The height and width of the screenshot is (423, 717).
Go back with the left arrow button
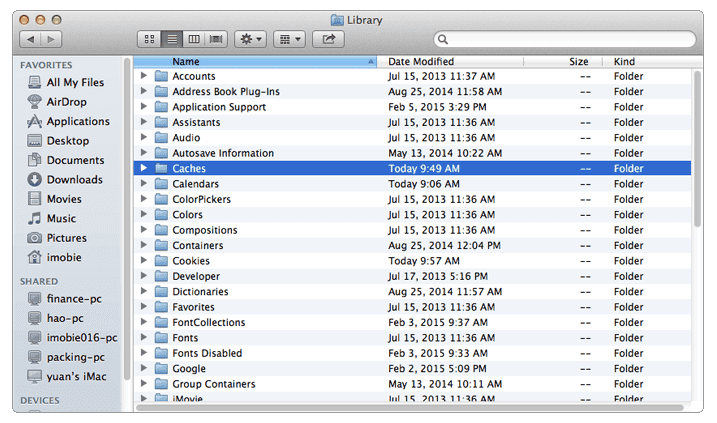30,39
